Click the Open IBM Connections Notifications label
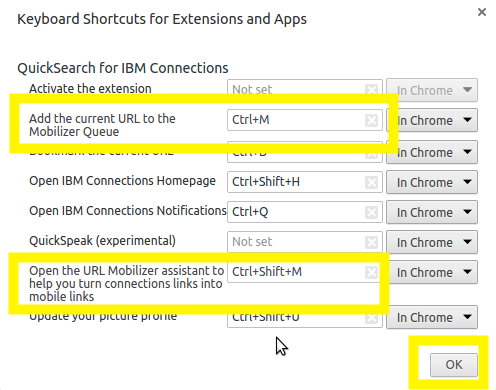This screenshot has height=390, width=496. [128, 211]
